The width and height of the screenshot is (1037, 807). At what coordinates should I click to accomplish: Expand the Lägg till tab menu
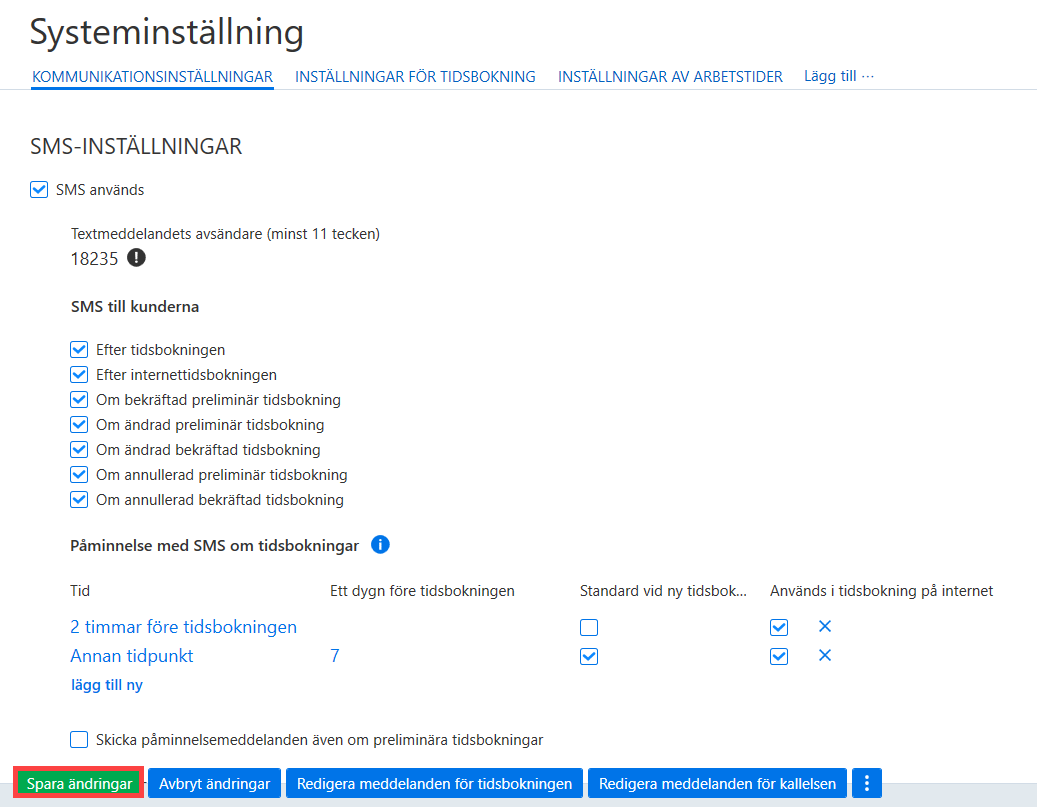click(x=839, y=76)
